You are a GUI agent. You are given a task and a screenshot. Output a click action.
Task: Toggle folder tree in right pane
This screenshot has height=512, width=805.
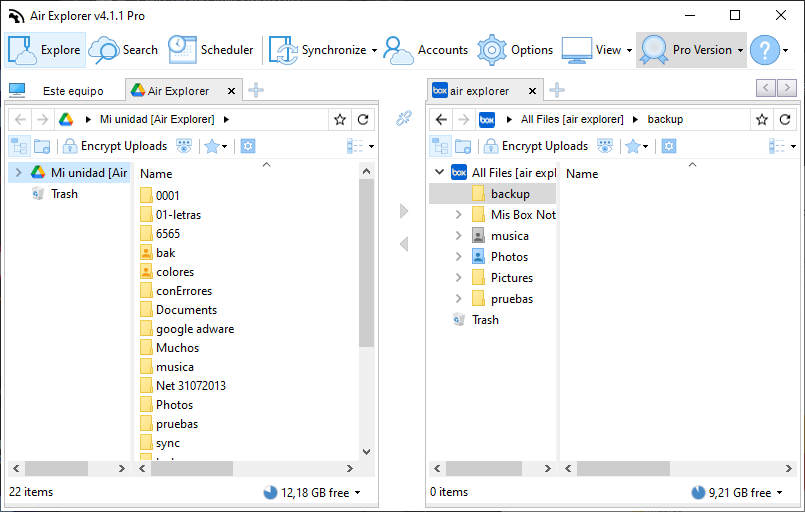click(440, 146)
